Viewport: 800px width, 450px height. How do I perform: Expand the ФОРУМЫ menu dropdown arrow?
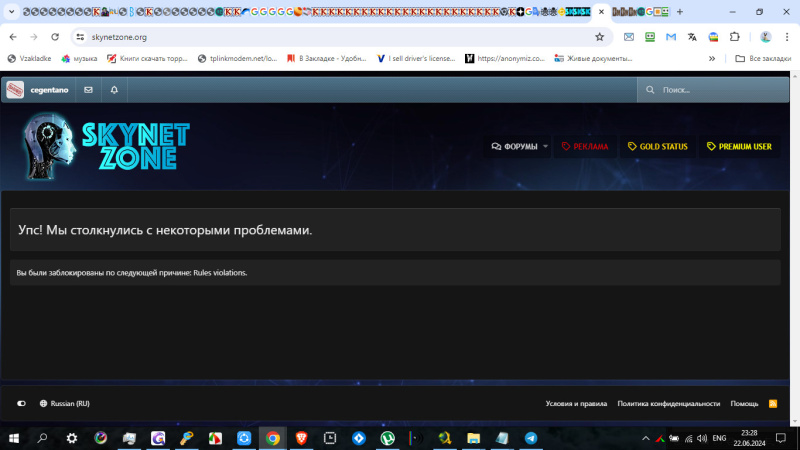pyautogui.click(x=545, y=146)
